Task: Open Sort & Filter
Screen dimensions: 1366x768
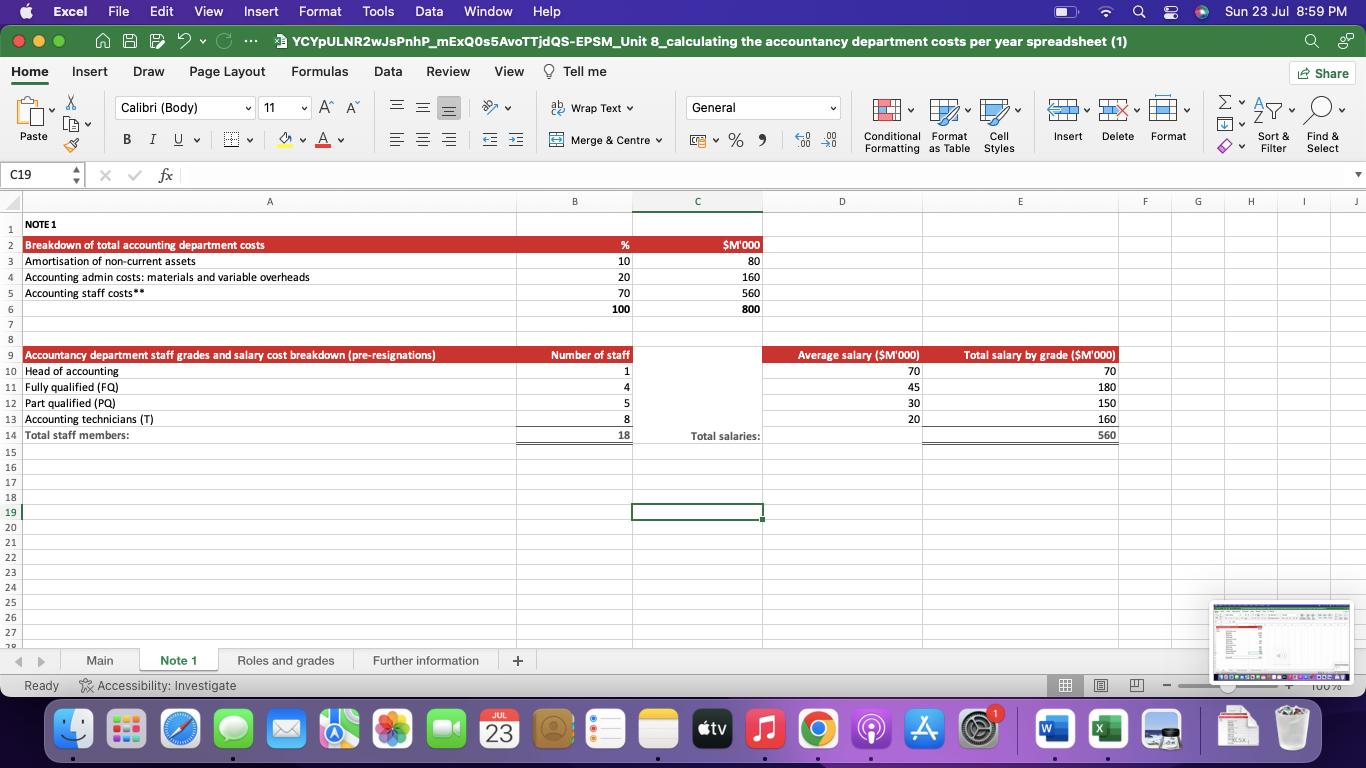Action: coord(1273,125)
